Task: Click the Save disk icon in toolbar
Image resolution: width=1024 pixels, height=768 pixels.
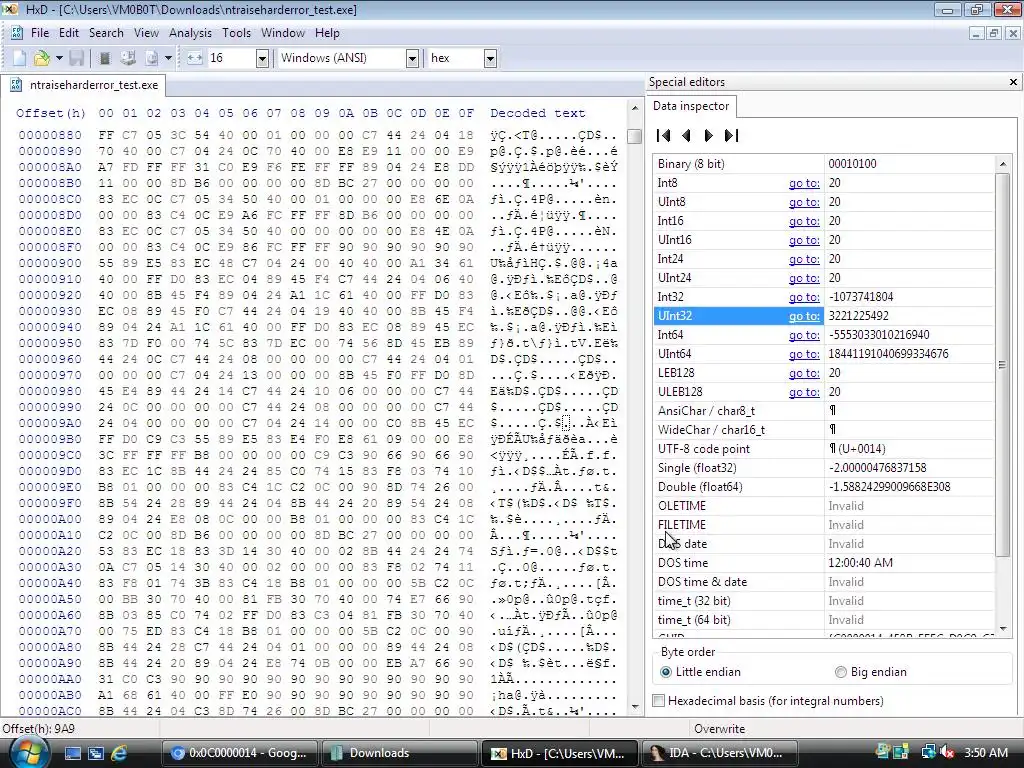Action: coord(76,58)
